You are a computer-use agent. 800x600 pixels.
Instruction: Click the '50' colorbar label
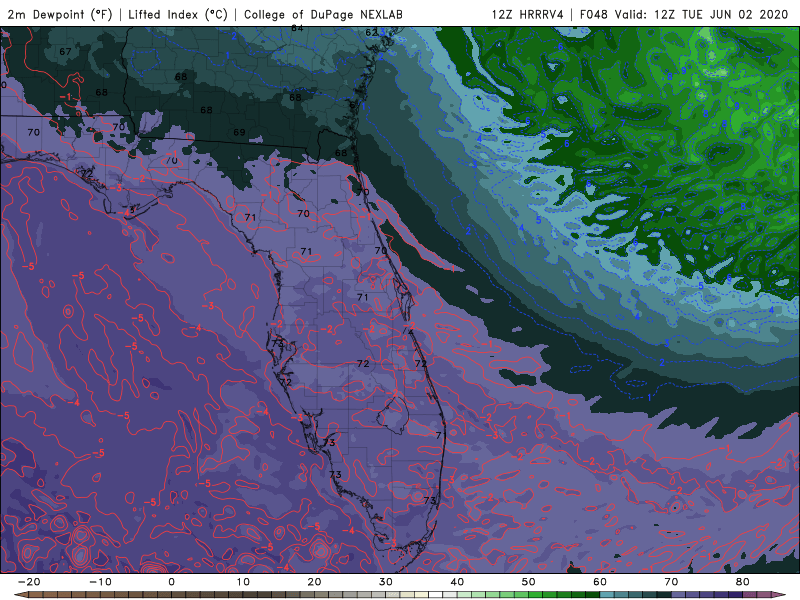pos(529,582)
